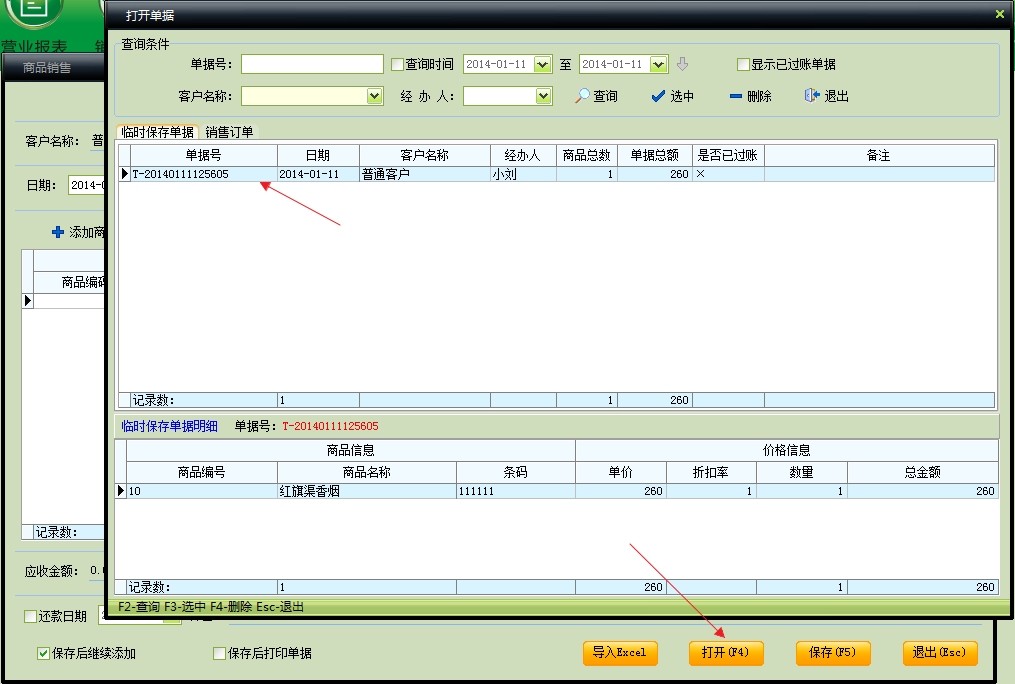Click the 单价 column header
Image resolution: width=1015 pixels, height=684 pixels.
(620, 472)
